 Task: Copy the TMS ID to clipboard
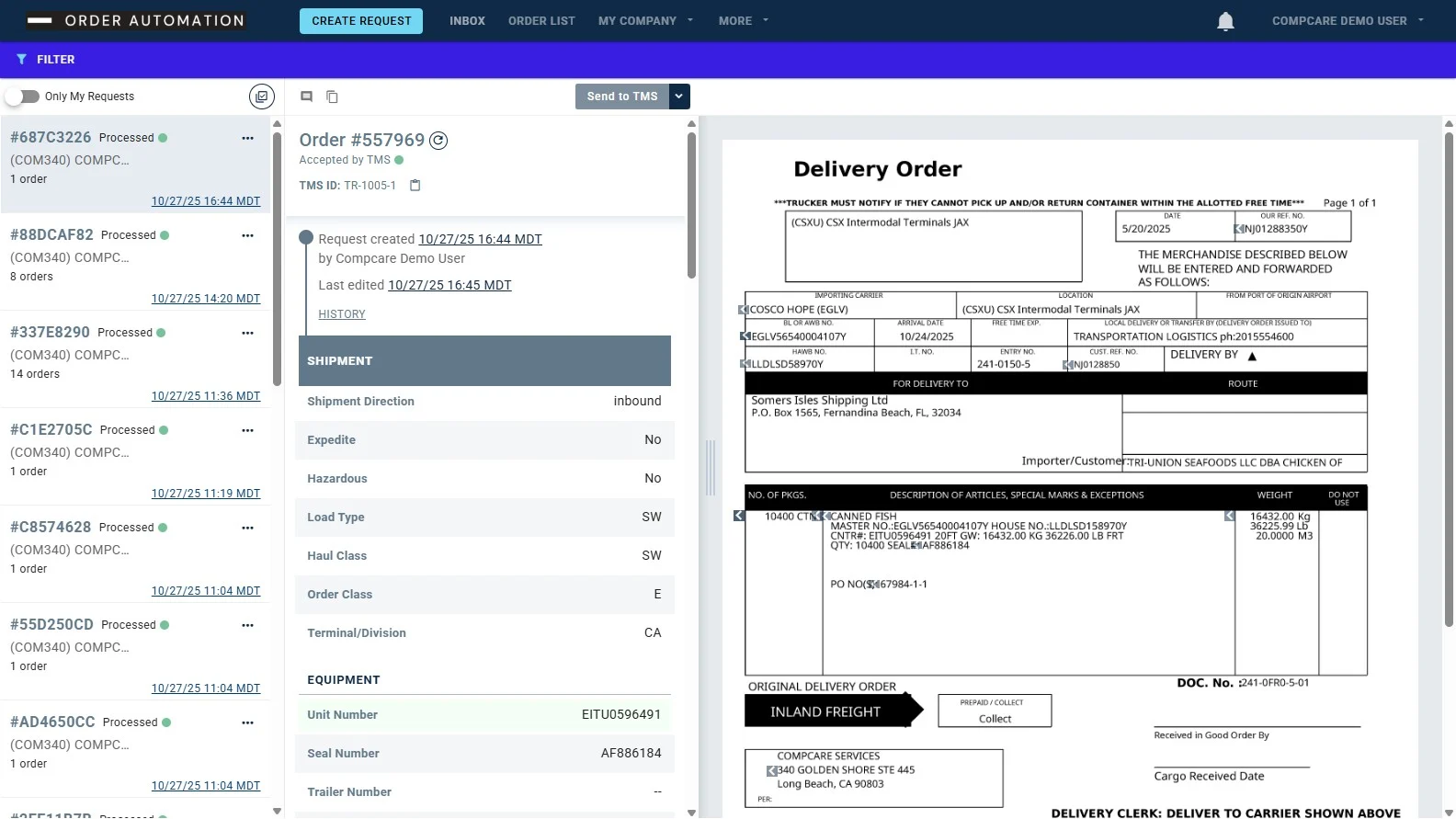click(415, 186)
